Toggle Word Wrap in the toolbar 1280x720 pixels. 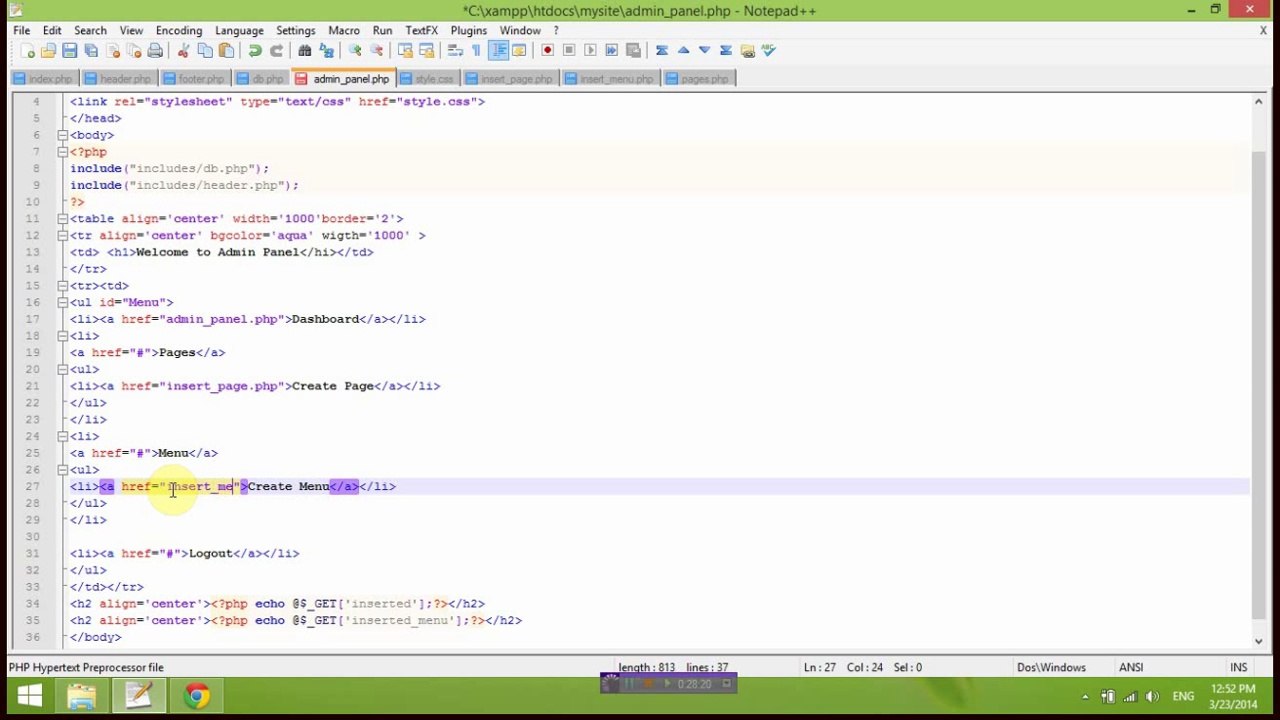point(454,50)
